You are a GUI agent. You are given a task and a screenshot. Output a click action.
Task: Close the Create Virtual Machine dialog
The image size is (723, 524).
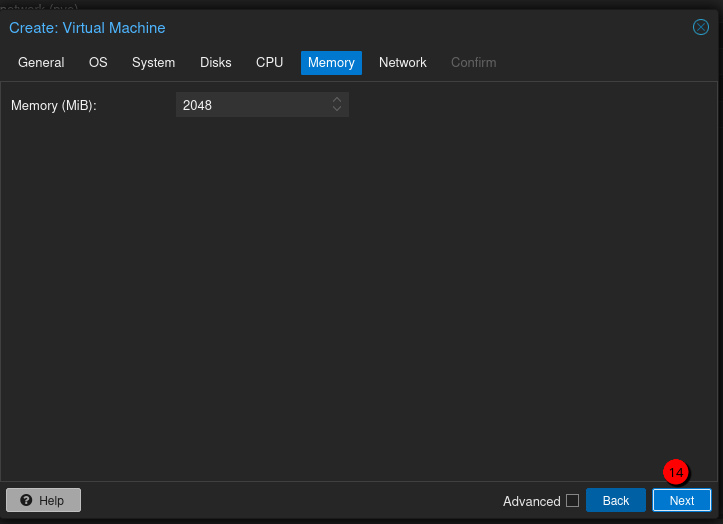pos(701,27)
